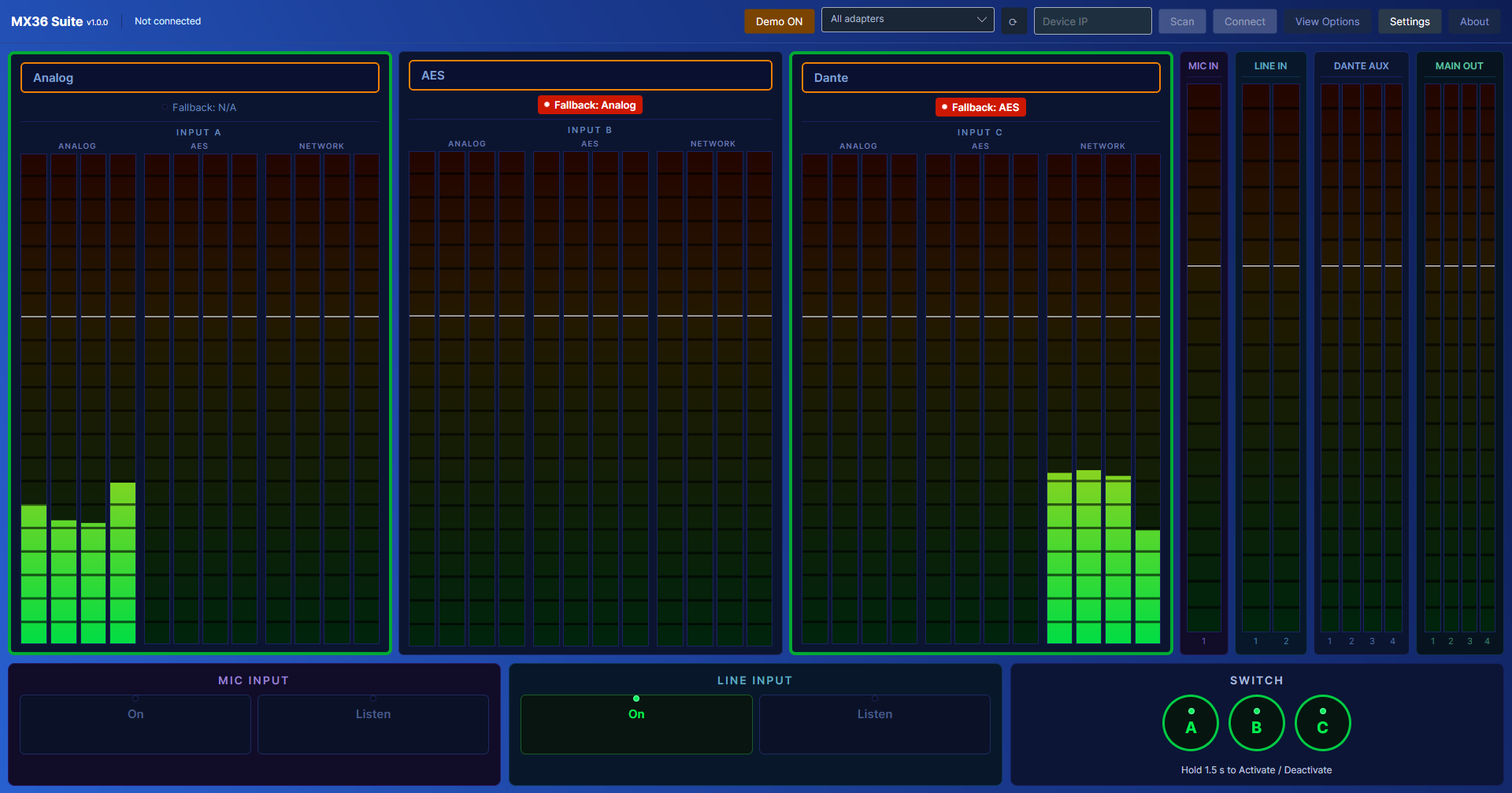Click the LINE INPUT section heading
This screenshot has height=793, width=1512.
click(x=755, y=680)
